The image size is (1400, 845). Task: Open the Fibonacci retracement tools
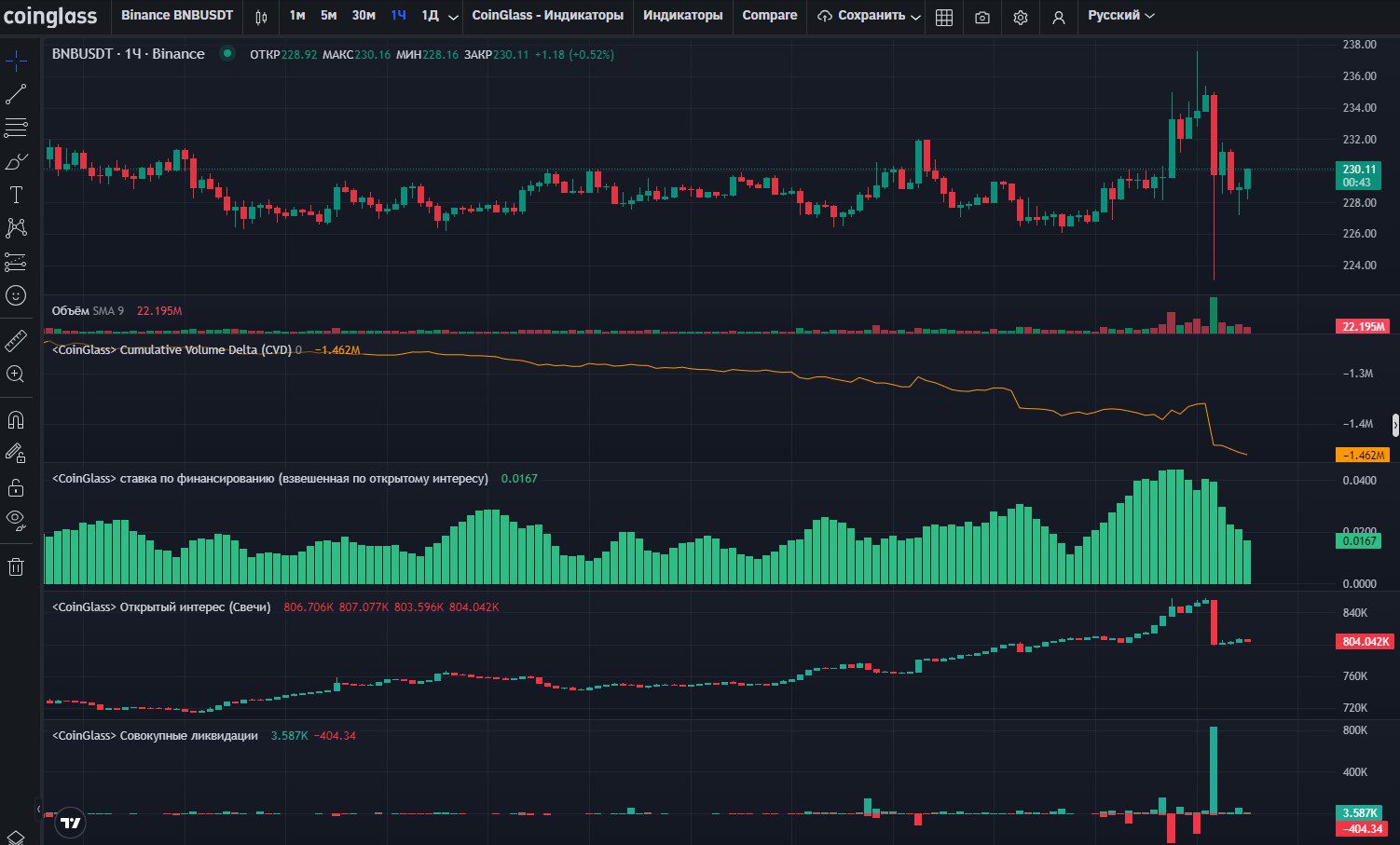(x=16, y=128)
